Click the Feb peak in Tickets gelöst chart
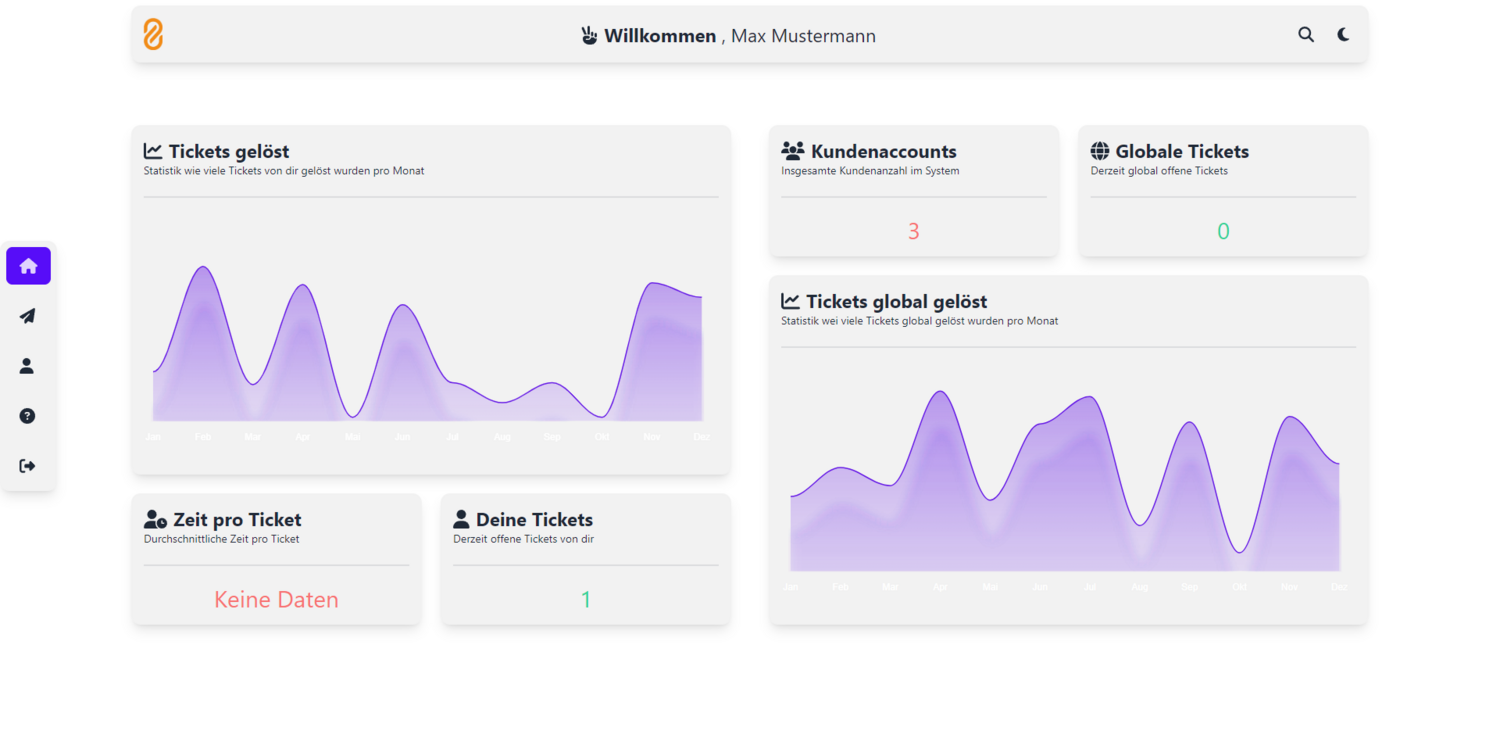Viewport: 1500px width, 731px height. (203, 268)
